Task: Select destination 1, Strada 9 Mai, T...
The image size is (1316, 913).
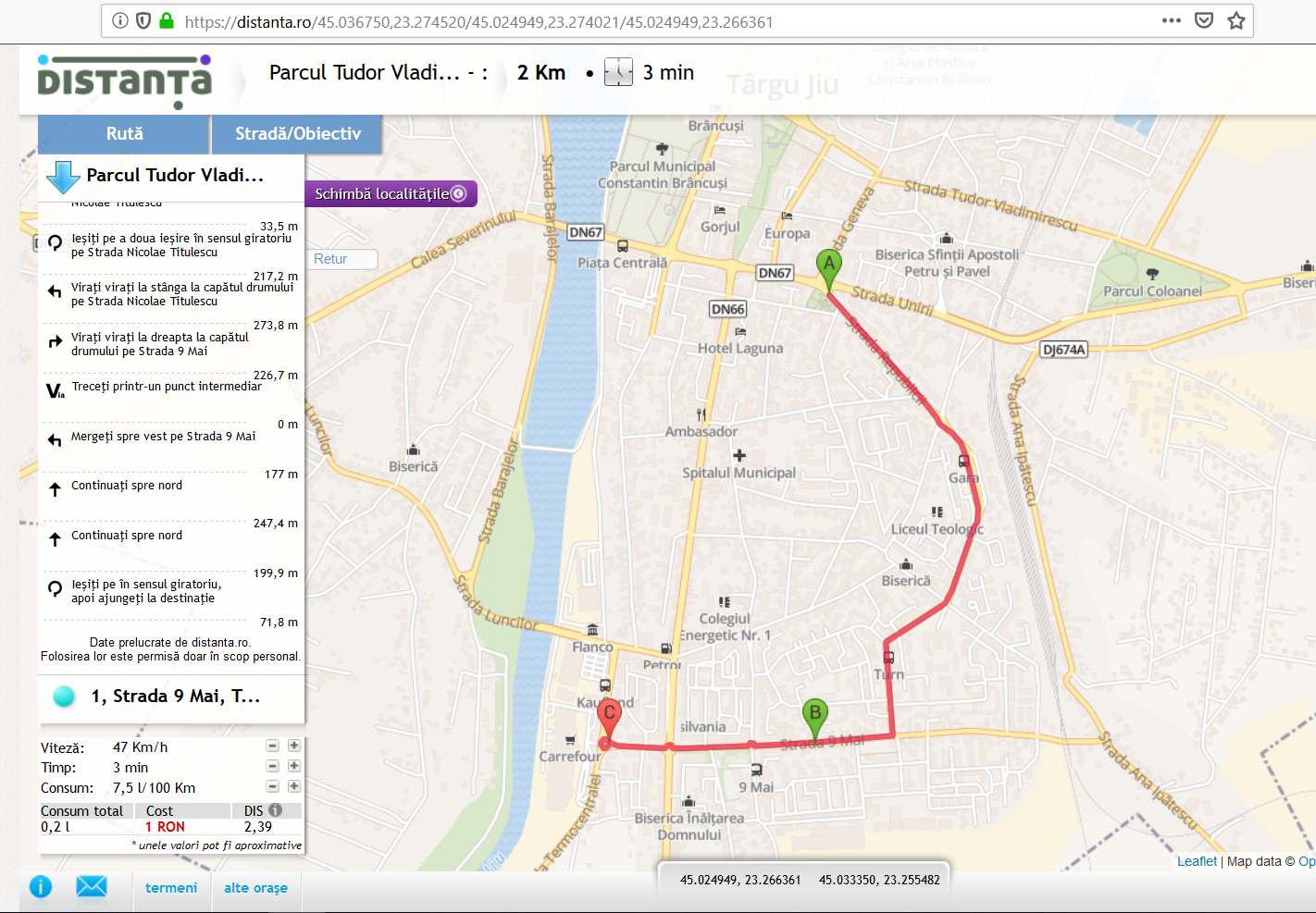Action: pyautogui.click(x=174, y=697)
